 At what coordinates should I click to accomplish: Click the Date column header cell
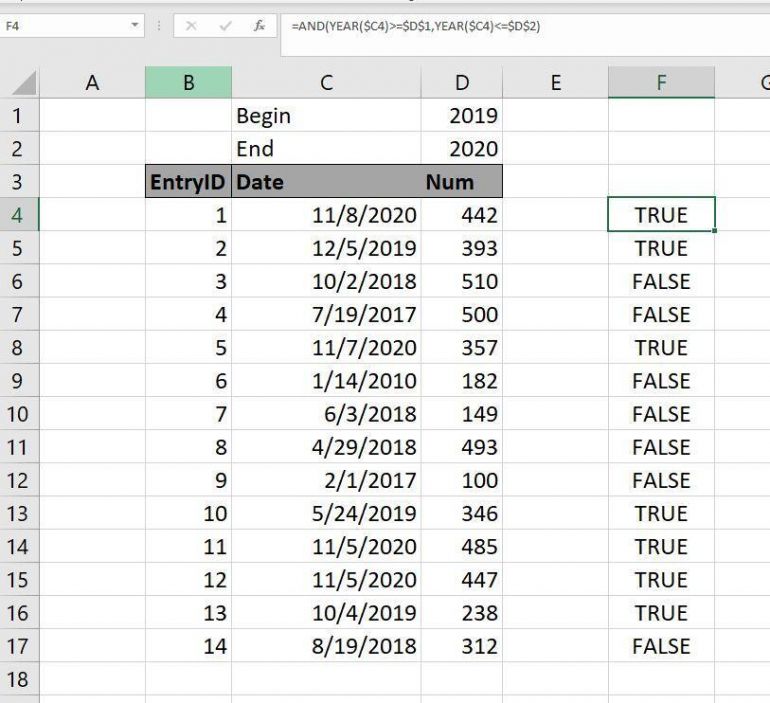click(326, 182)
